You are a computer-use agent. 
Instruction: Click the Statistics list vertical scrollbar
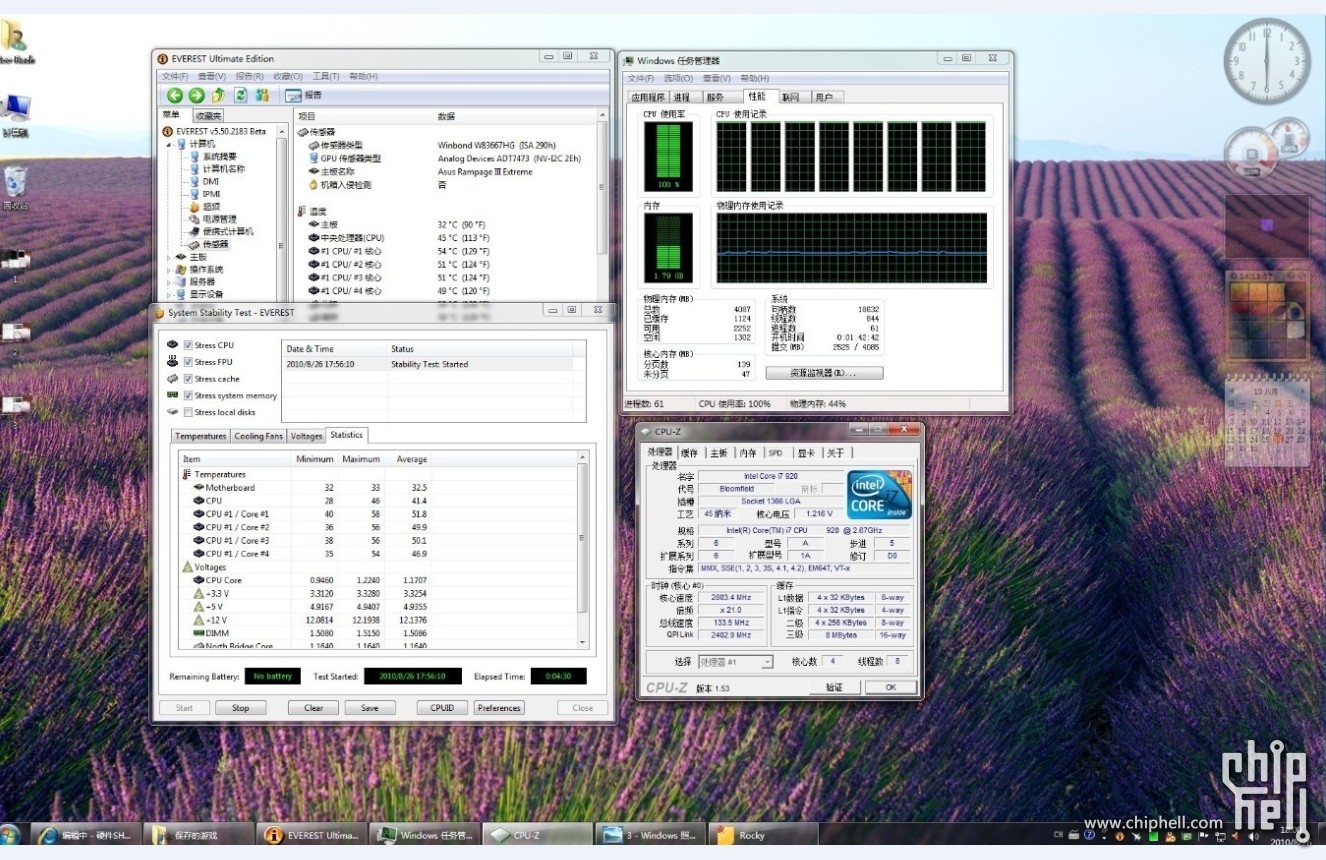pos(584,550)
